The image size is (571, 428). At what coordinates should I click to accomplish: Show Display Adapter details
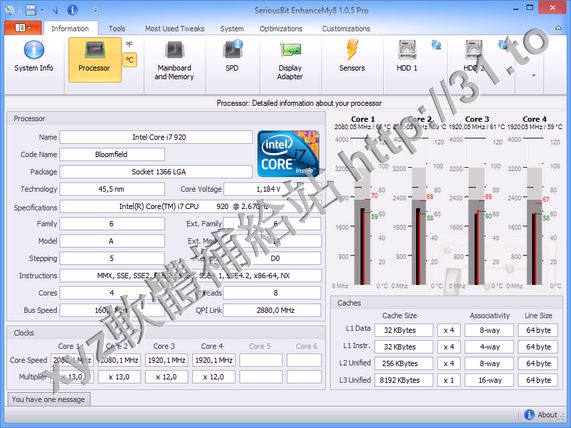pos(290,61)
